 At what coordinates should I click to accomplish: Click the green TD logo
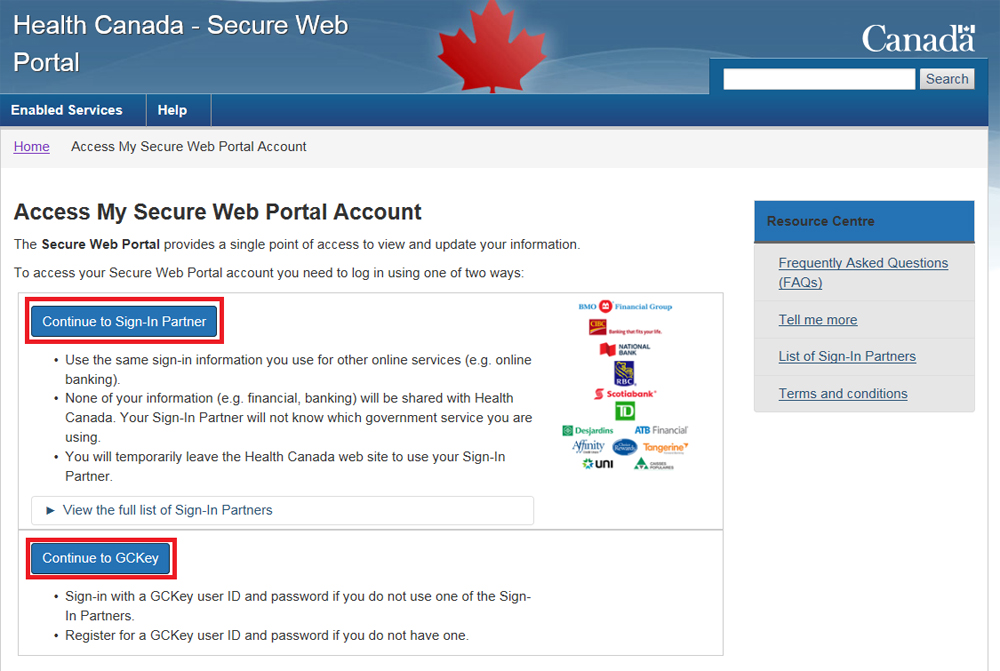(625, 411)
